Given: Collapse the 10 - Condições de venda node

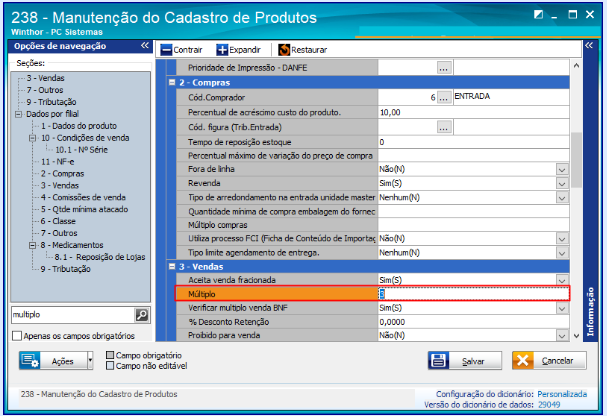Looking at the screenshot, I should 33,138.
